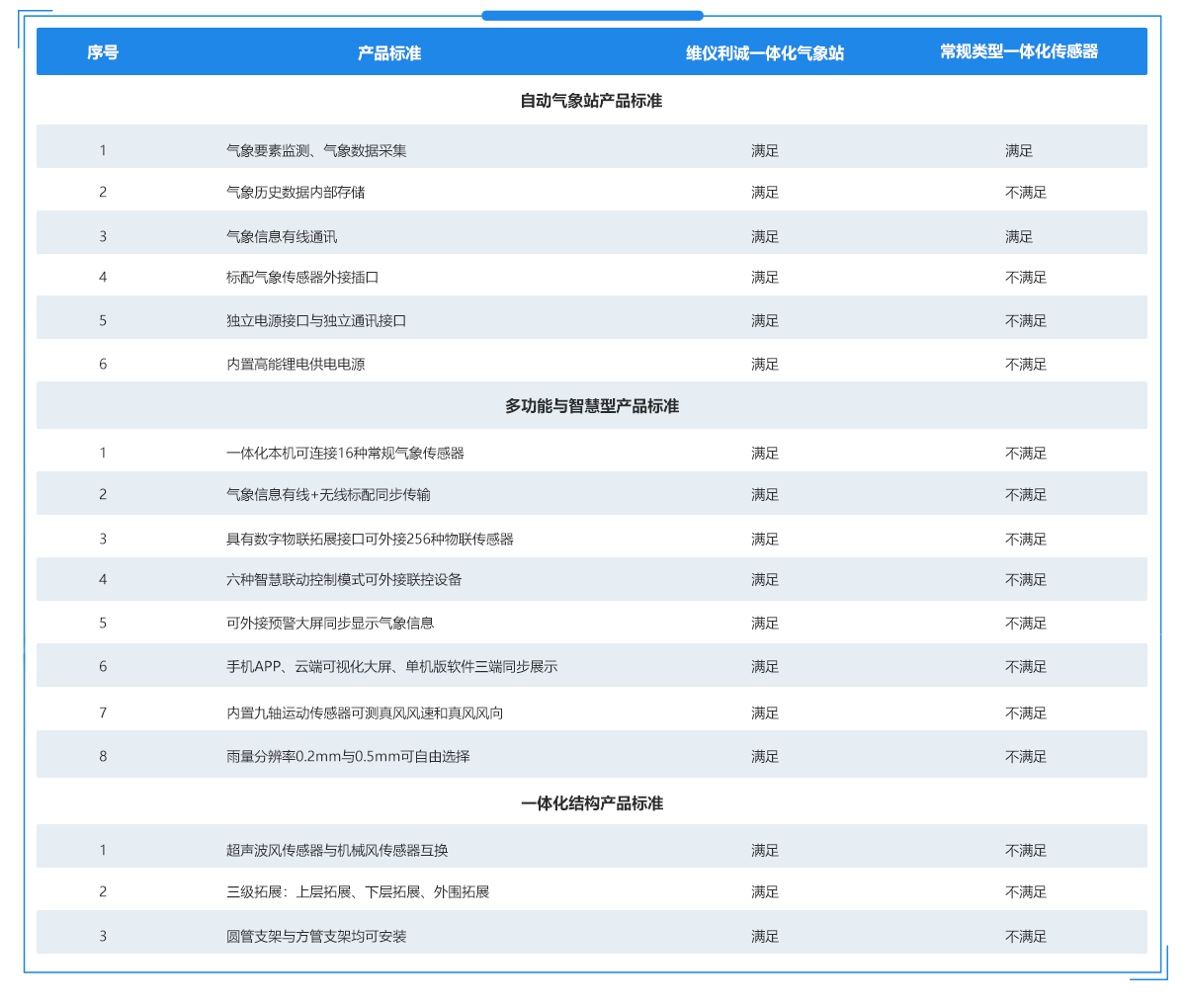Click the text 内置高能锂电供电电源

pos(296,364)
